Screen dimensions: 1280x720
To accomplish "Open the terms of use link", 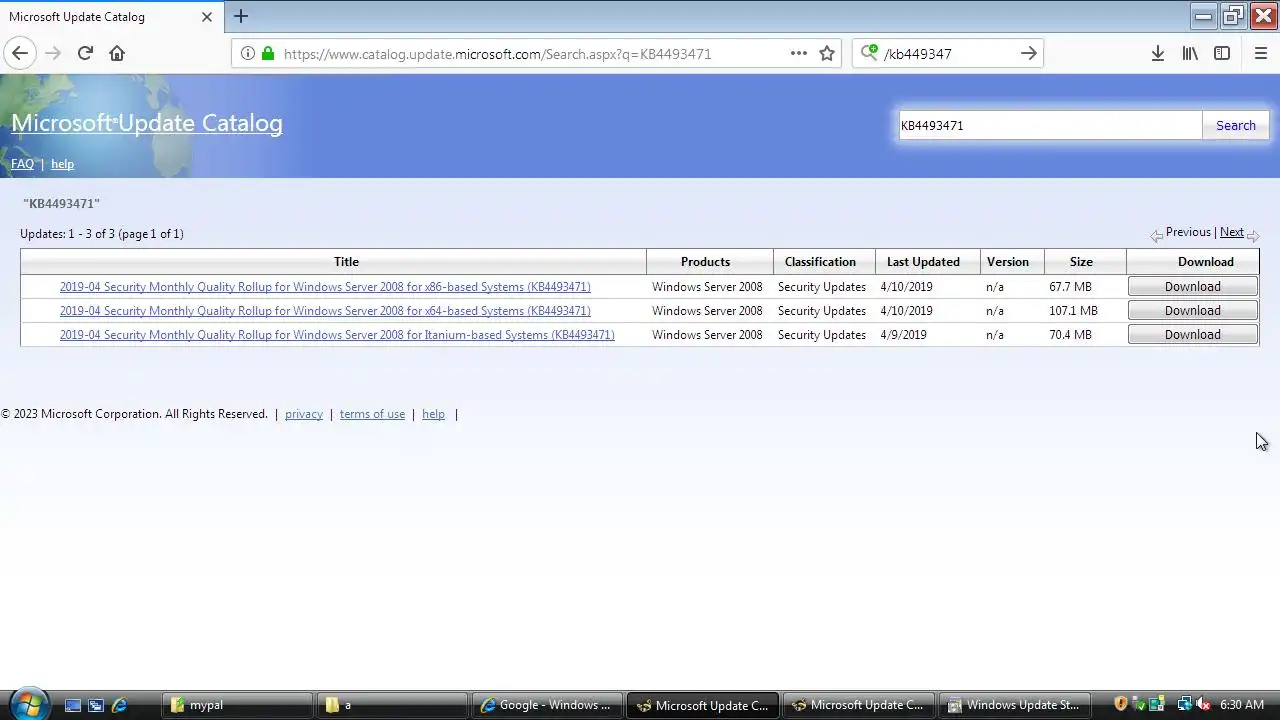I will [x=372, y=414].
